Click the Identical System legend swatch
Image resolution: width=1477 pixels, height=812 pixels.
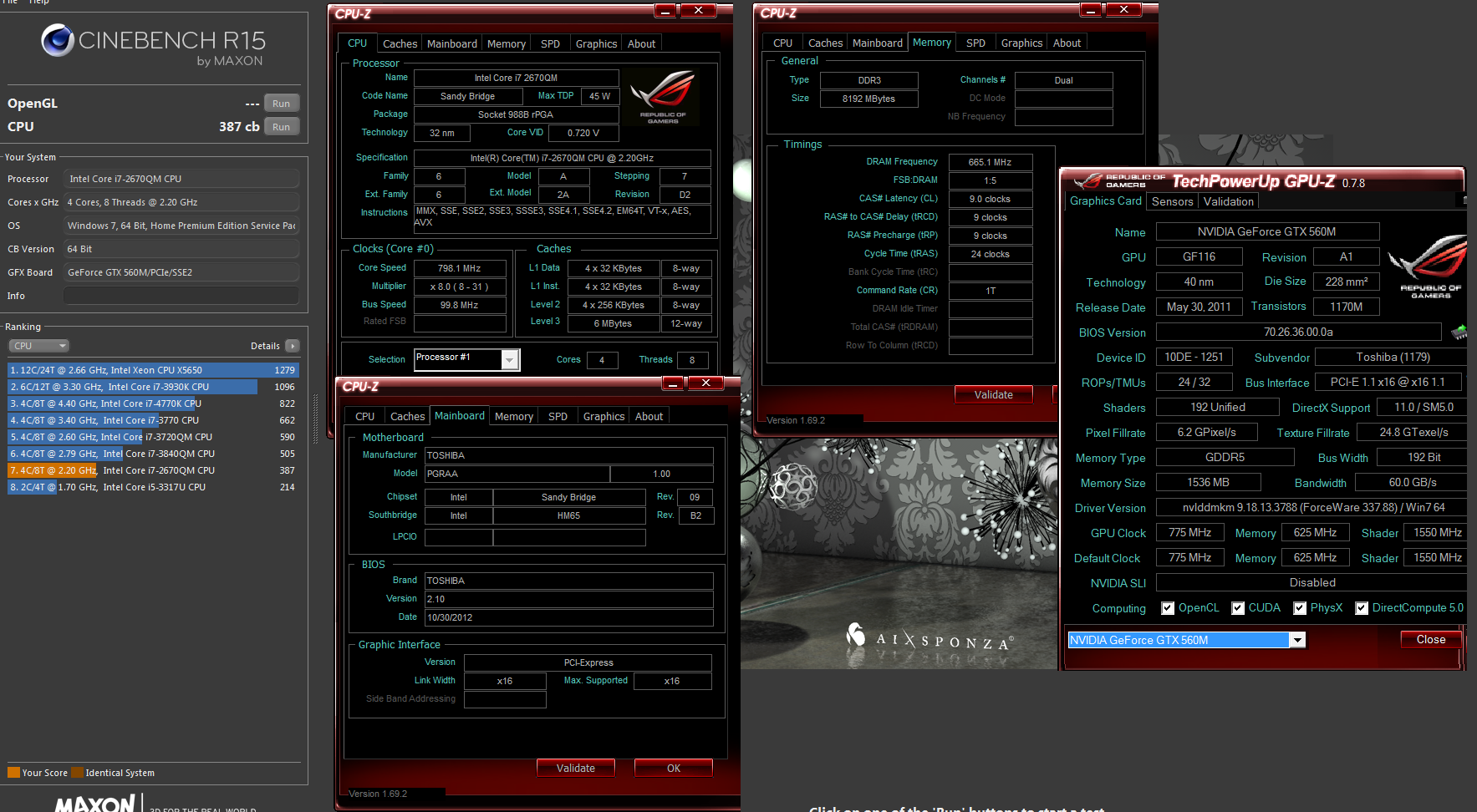pos(77,773)
